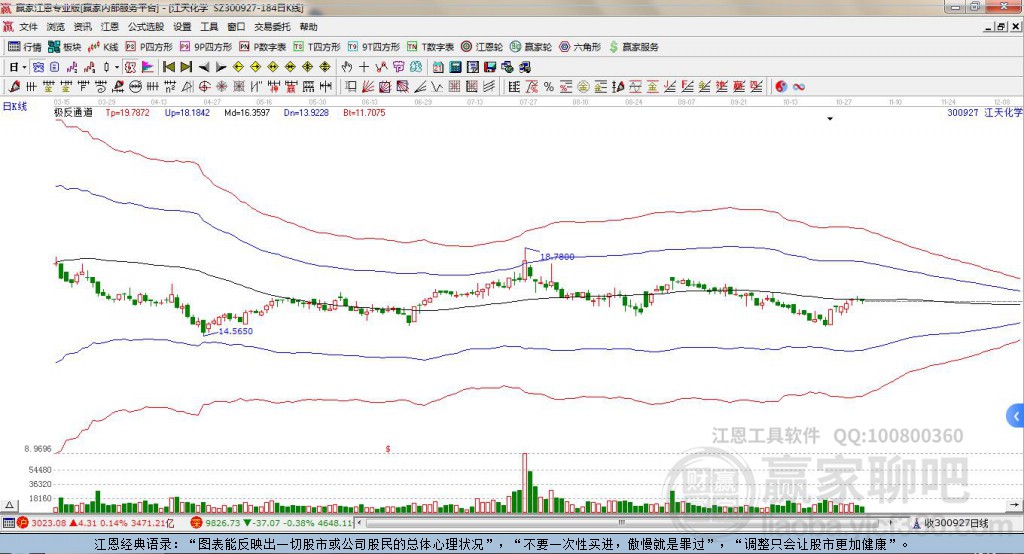Screen dimensions: 1024x554
Task: Click the 14.5650 low price label
Action: (235, 331)
